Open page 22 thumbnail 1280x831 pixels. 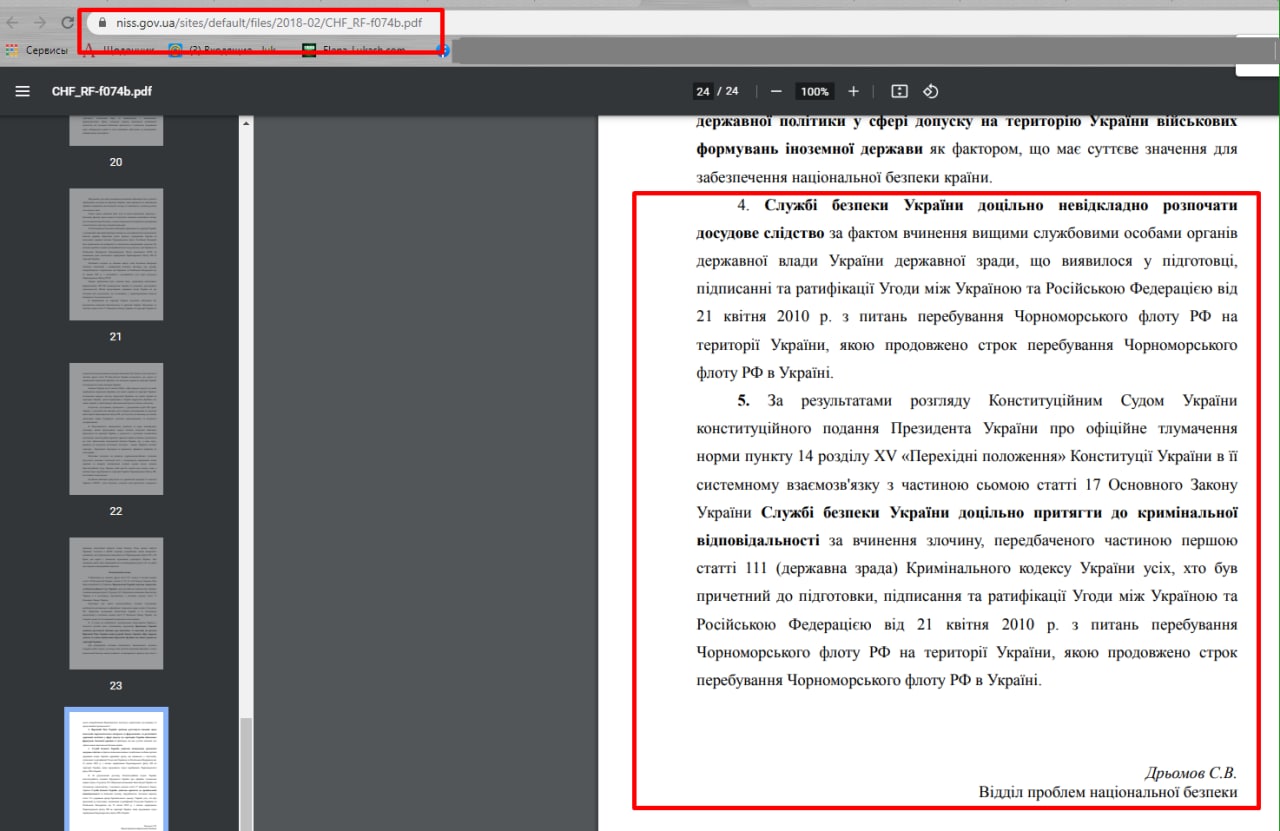tap(116, 429)
